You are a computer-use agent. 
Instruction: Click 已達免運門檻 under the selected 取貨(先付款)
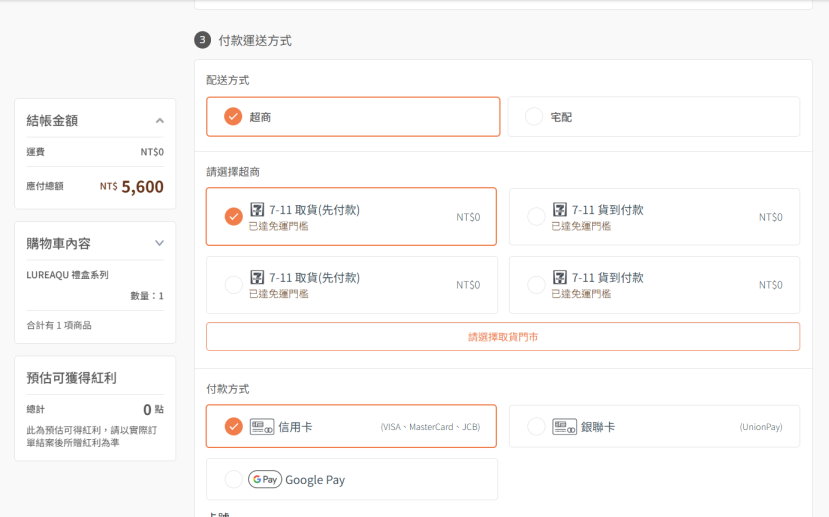coord(279,226)
